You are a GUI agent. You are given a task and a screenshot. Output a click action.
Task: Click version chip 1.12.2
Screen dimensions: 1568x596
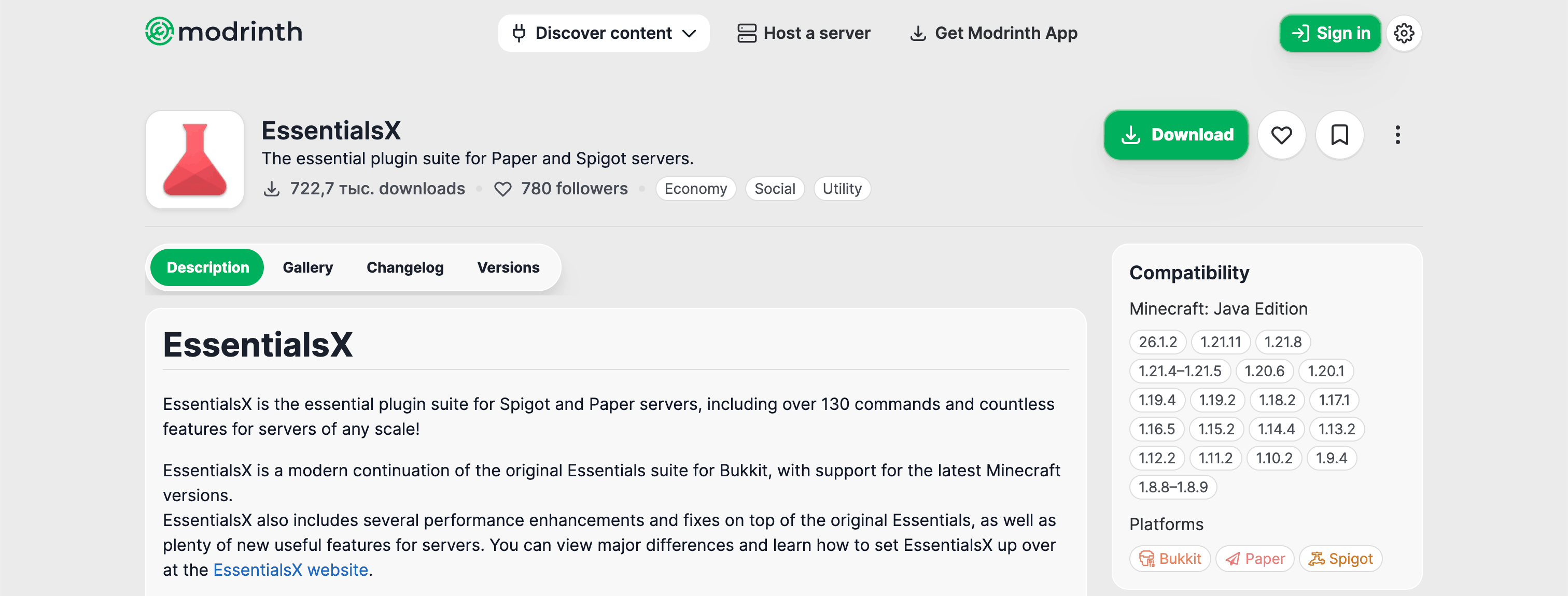pyautogui.click(x=1157, y=458)
